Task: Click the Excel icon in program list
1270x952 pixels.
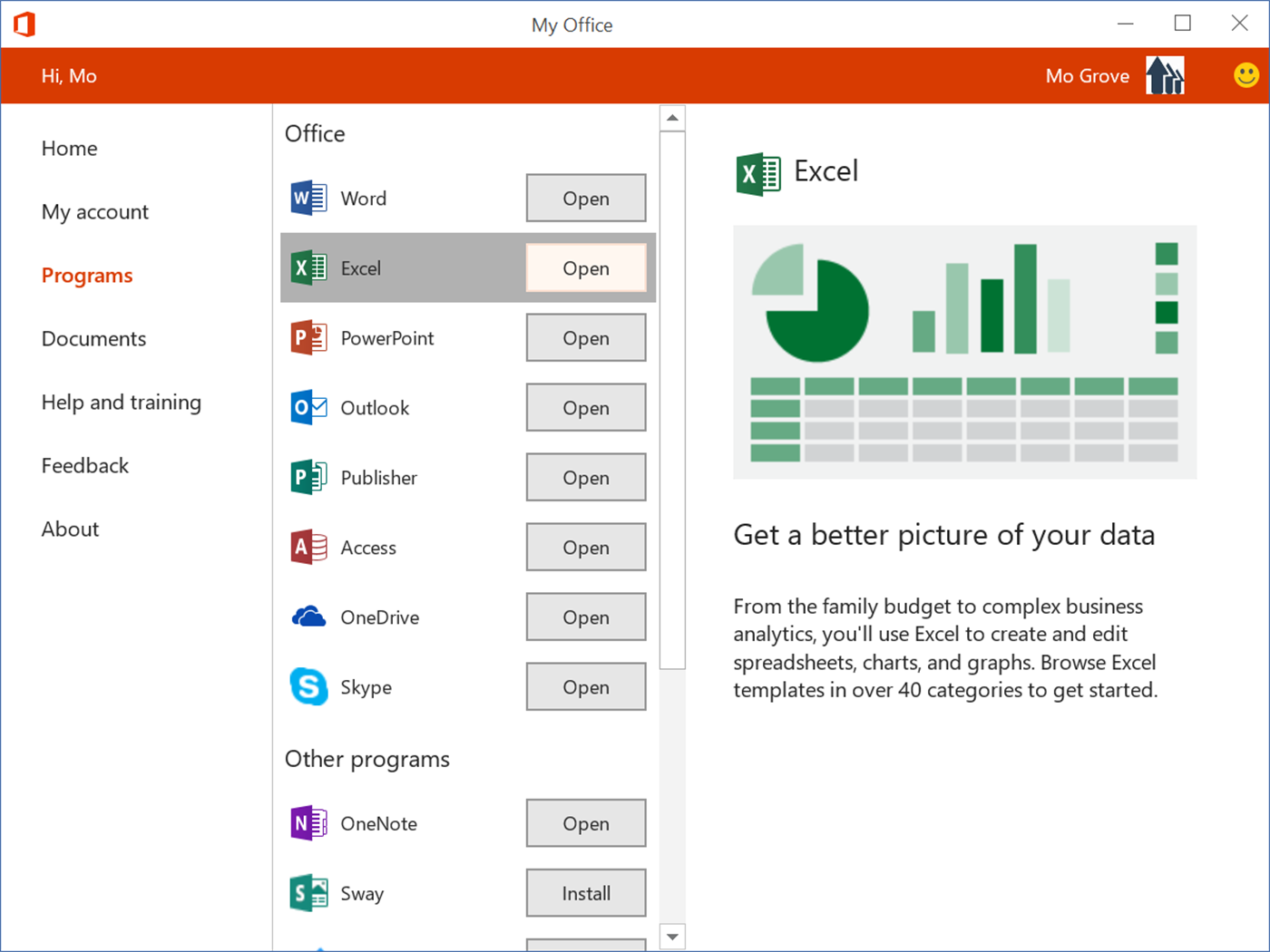Action: [x=308, y=267]
